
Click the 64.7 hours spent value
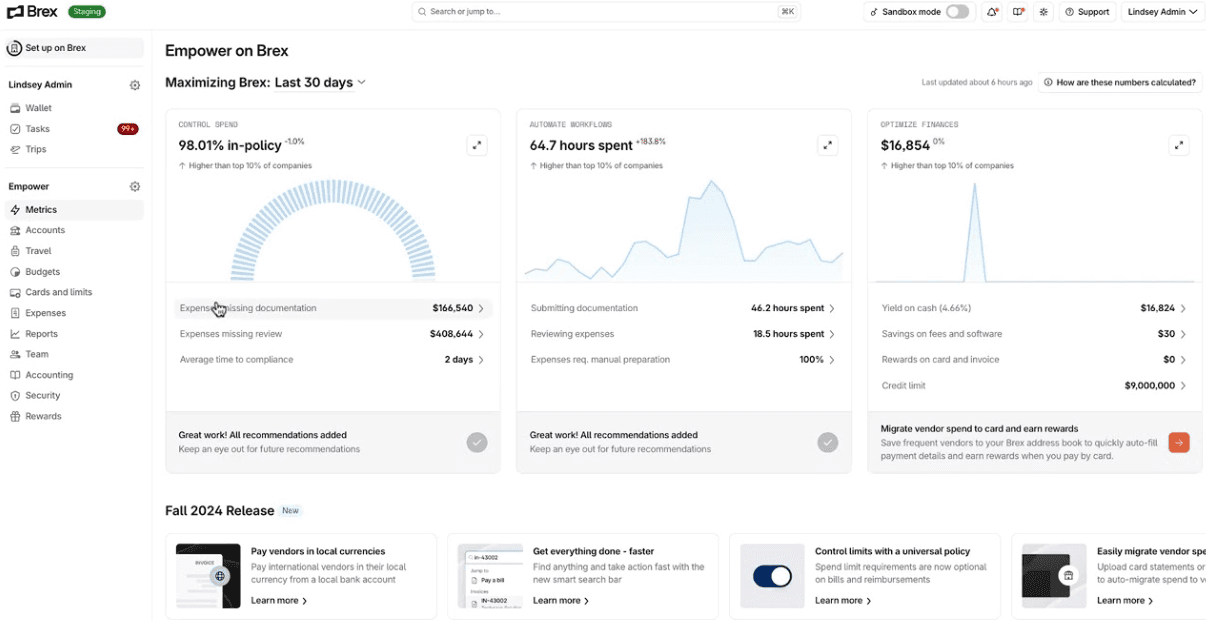581,146
